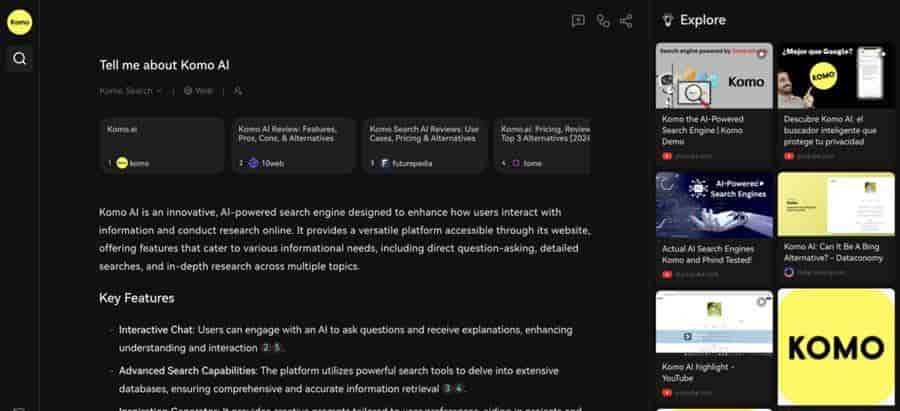
Task: Open 'Komo the AI-Powered Search Engine' video thumbnail
Action: pyautogui.click(x=714, y=76)
